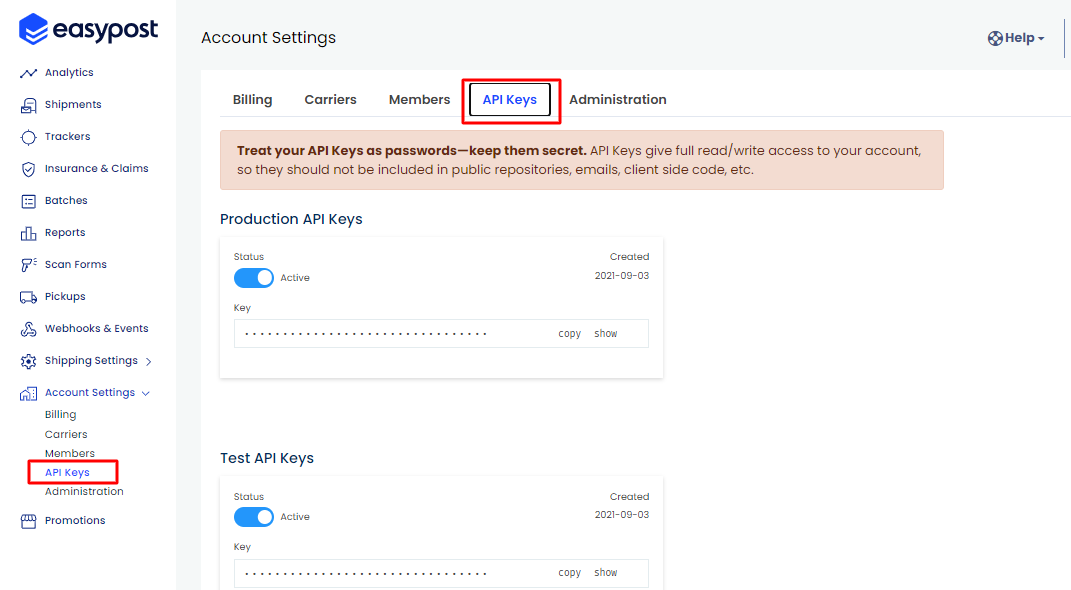Click the Account Settings page title

pos(268,38)
